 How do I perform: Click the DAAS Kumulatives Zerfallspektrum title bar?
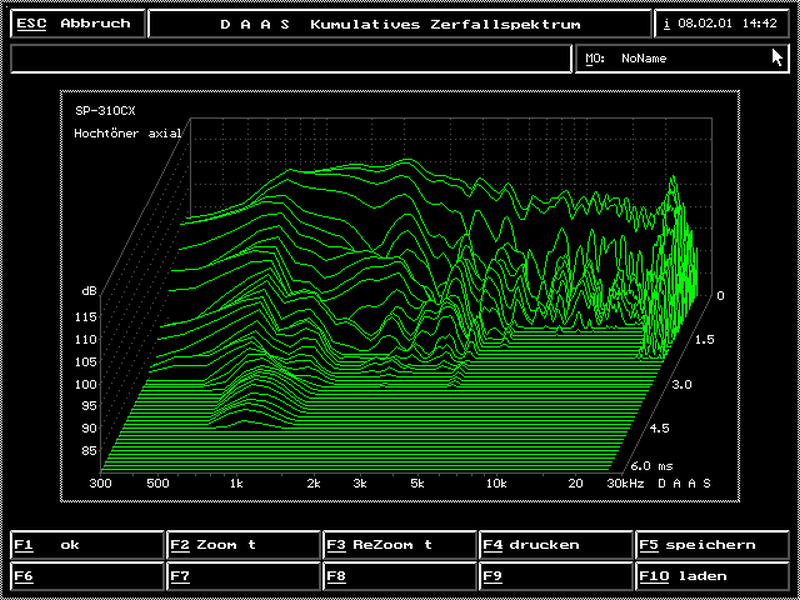[400, 24]
